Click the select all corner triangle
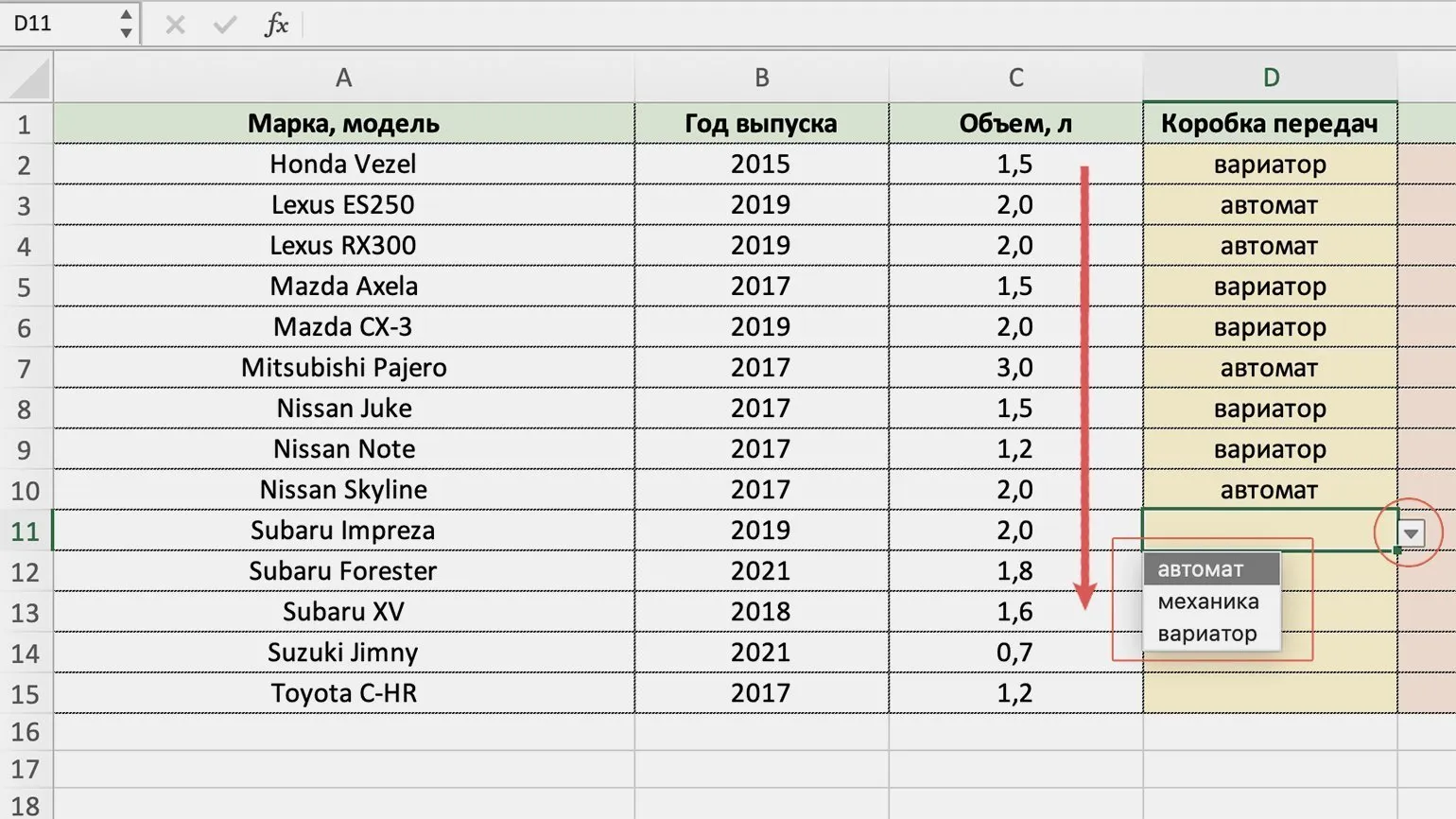 28,78
